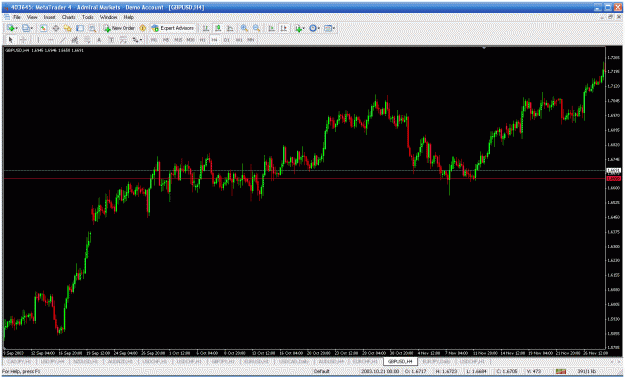Viewport: 625px width, 377px height.
Task: Select the Fibonacci Retracement tool
Action: coord(87,40)
